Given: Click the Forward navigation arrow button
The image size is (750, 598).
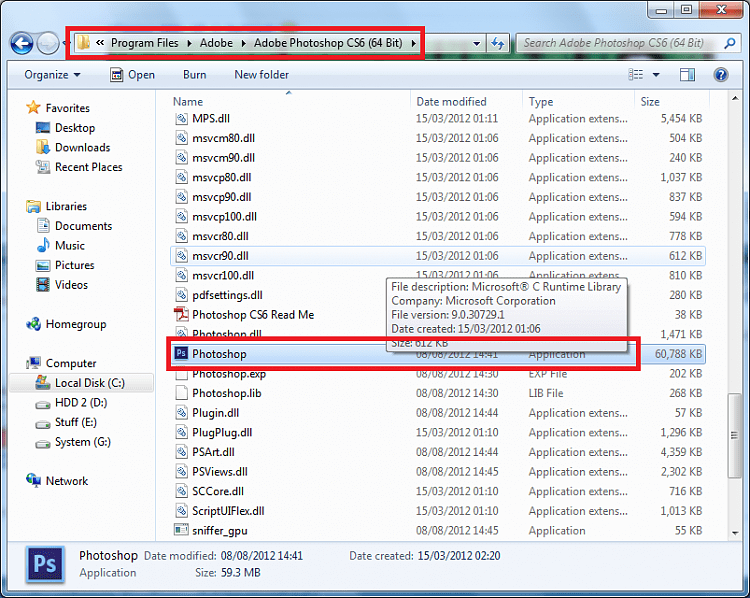Looking at the screenshot, I should coord(48,44).
